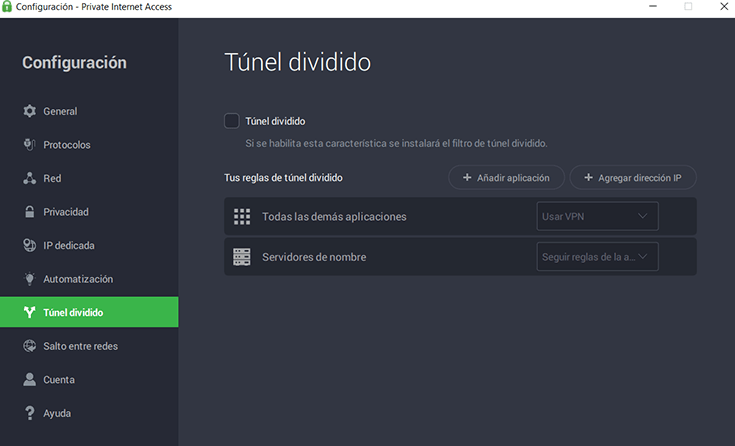Click the Privacidad padlock icon
Viewport: 735px width, 446px height.
point(30,212)
